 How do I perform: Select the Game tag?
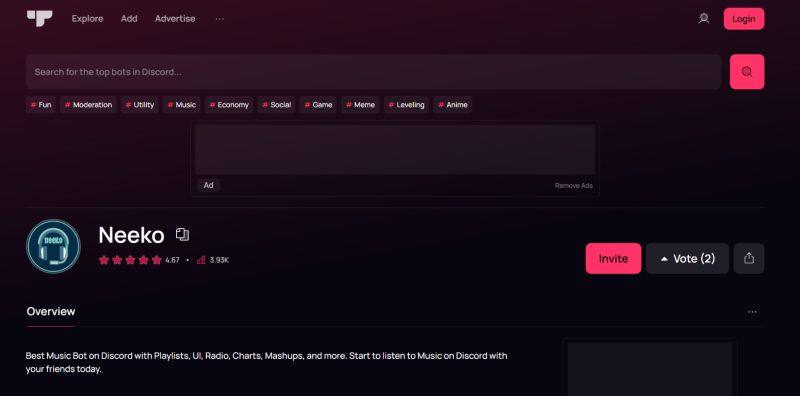click(318, 105)
